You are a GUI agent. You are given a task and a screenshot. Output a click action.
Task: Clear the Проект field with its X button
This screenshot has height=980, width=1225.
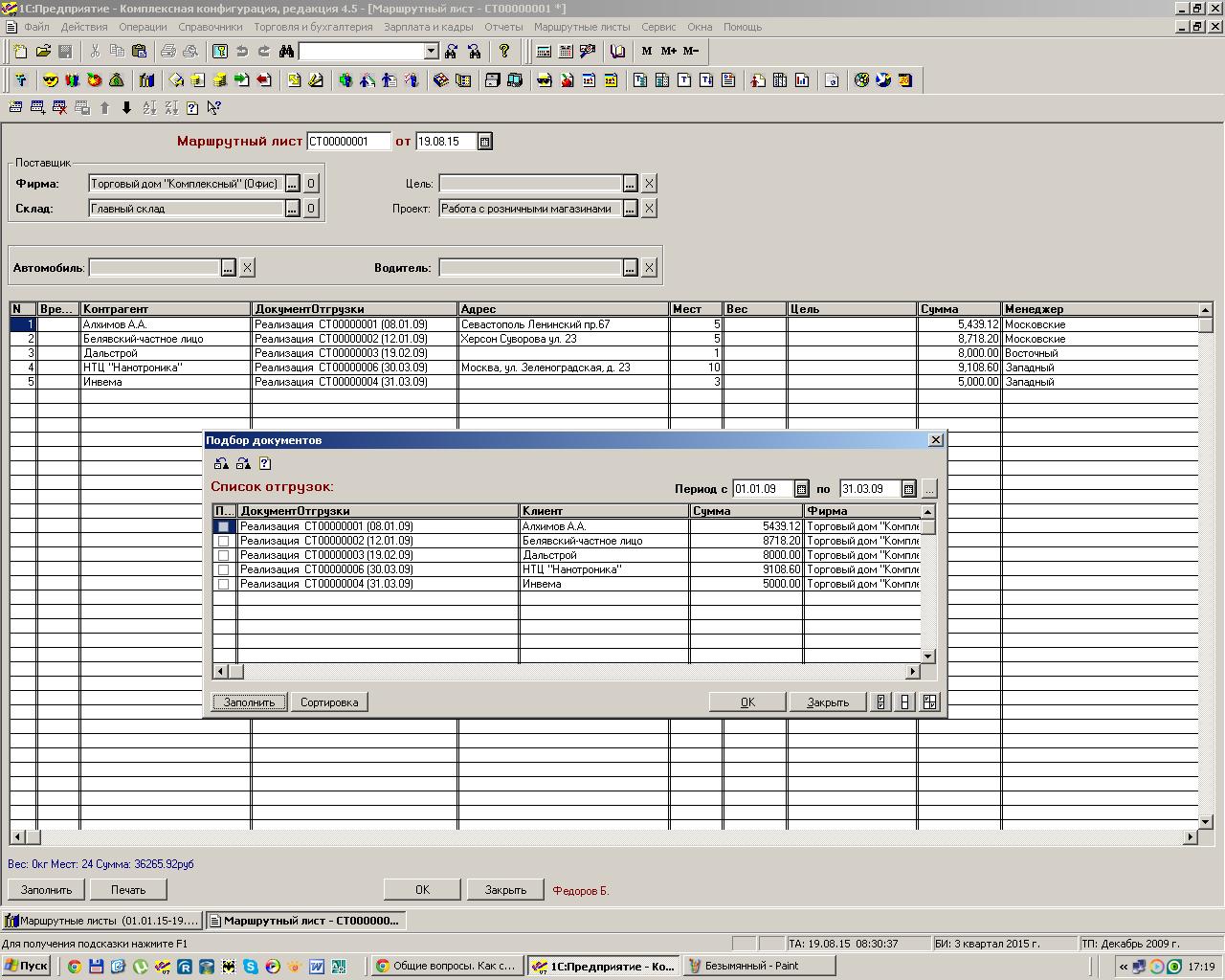coord(649,209)
